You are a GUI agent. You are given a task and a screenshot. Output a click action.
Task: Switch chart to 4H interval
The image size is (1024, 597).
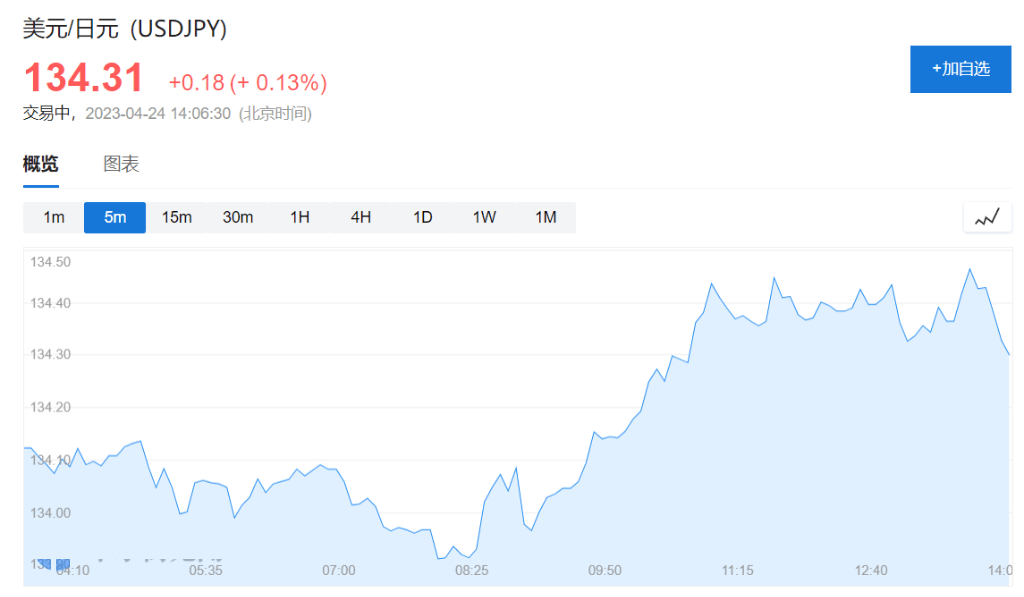point(361,218)
